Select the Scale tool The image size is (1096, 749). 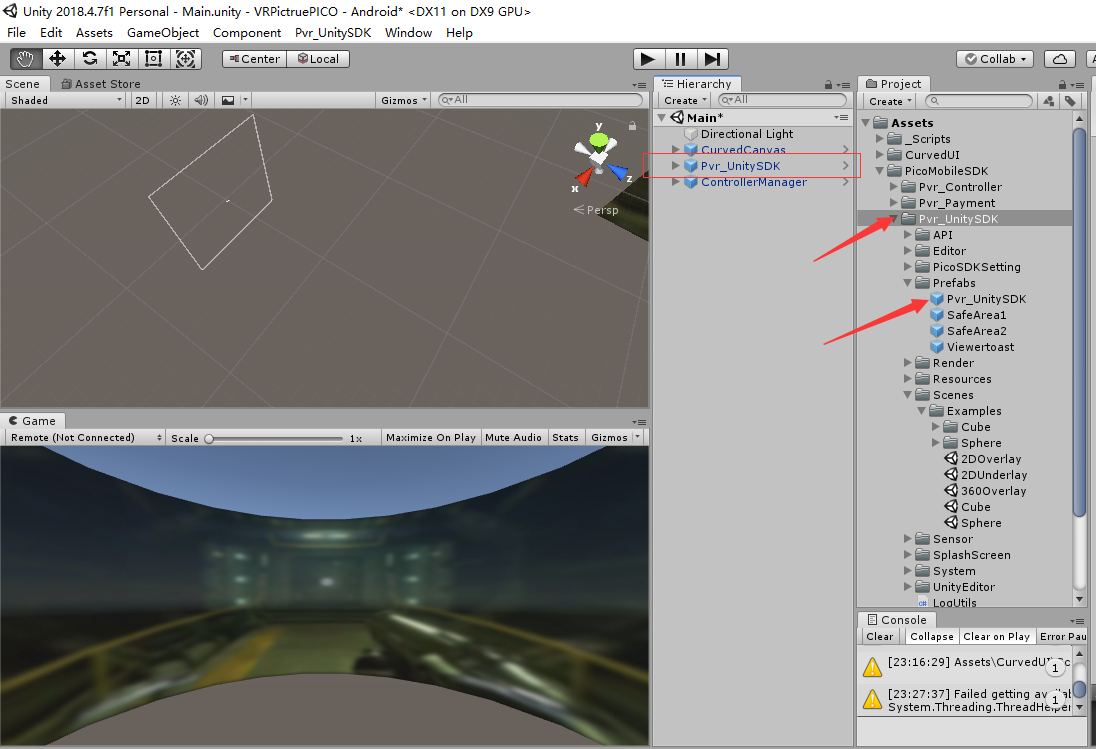point(121,58)
